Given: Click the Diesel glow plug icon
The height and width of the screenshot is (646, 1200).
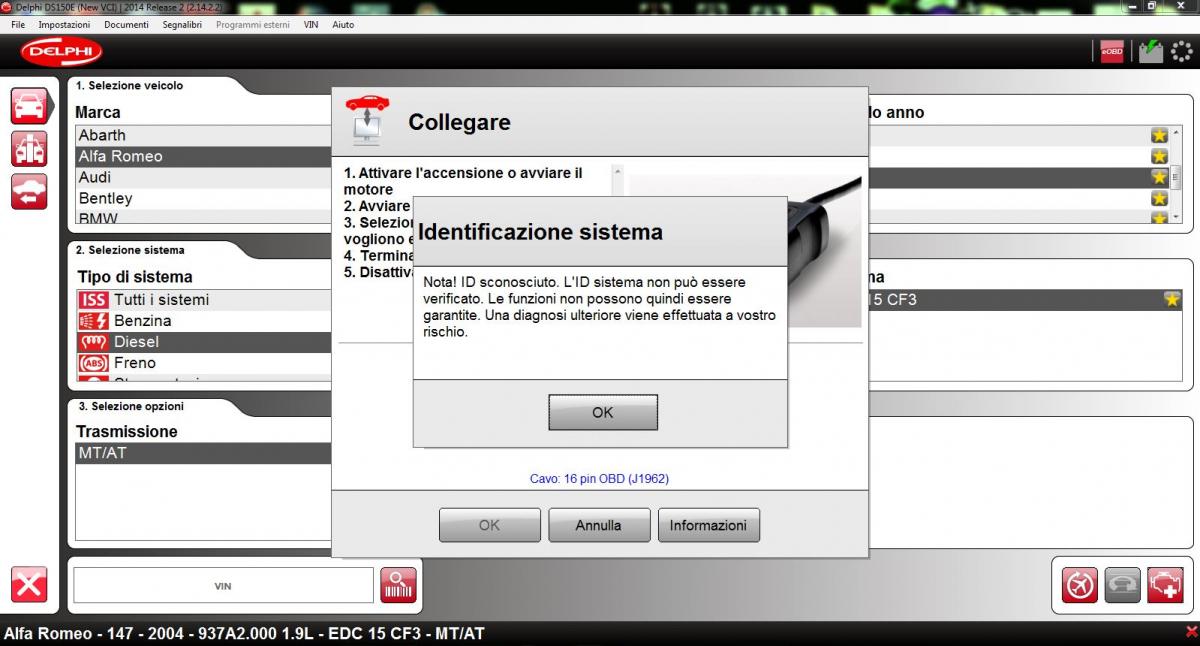Looking at the screenshot, I should tap(93, 342).
